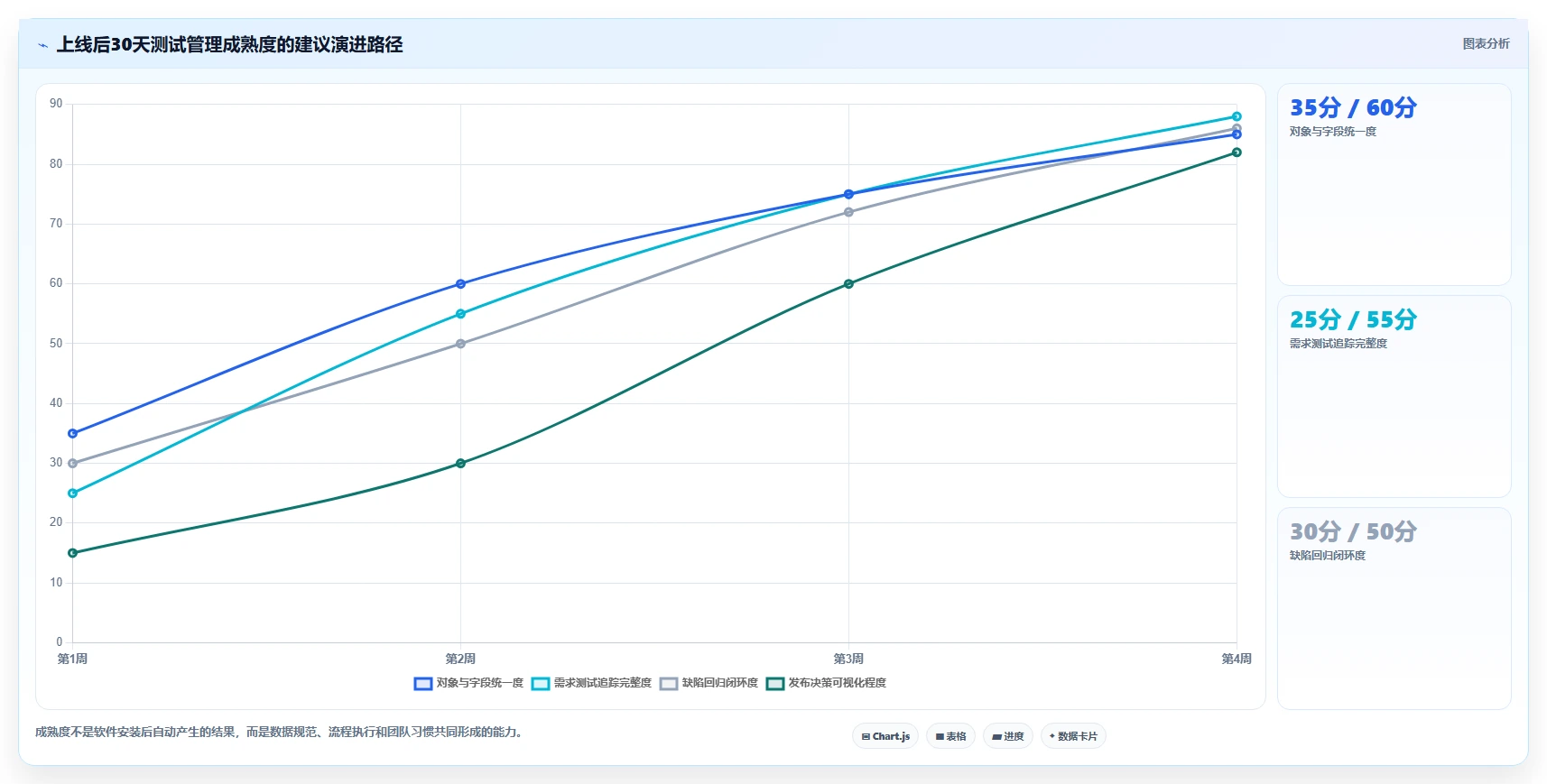
Task: Click the 缺陷回归闭环度 point at 第2周
Action: point(461,344)
